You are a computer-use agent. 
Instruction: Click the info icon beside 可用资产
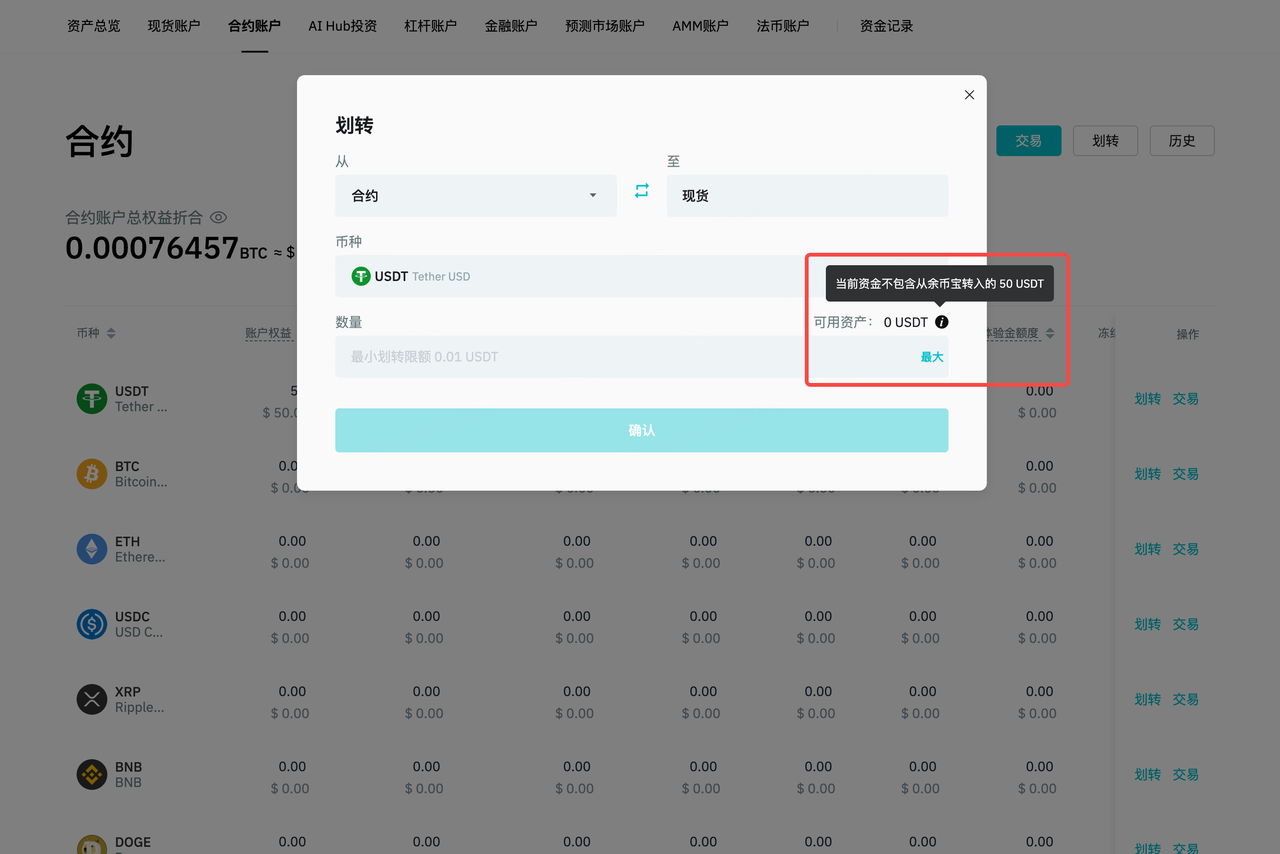pos(941,322)
